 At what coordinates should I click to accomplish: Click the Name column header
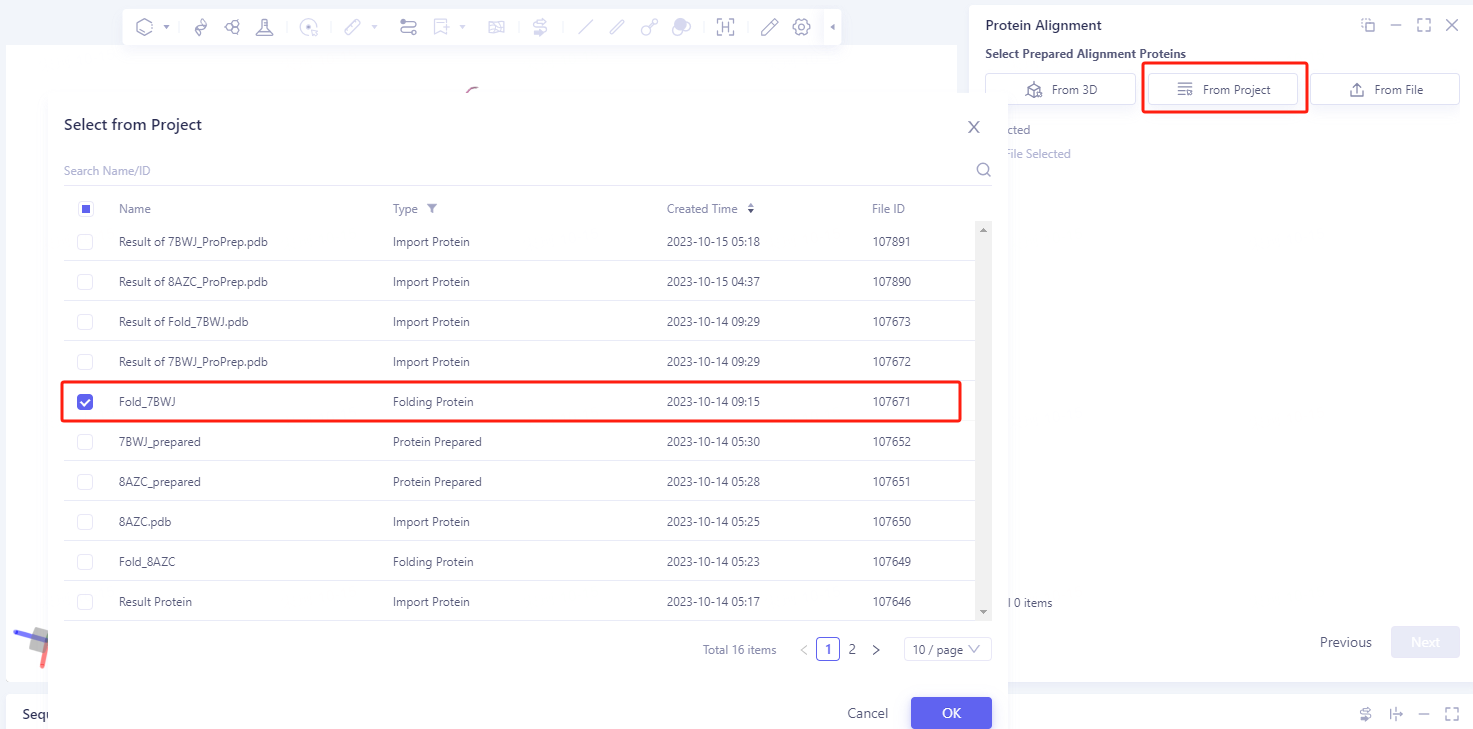135,209
